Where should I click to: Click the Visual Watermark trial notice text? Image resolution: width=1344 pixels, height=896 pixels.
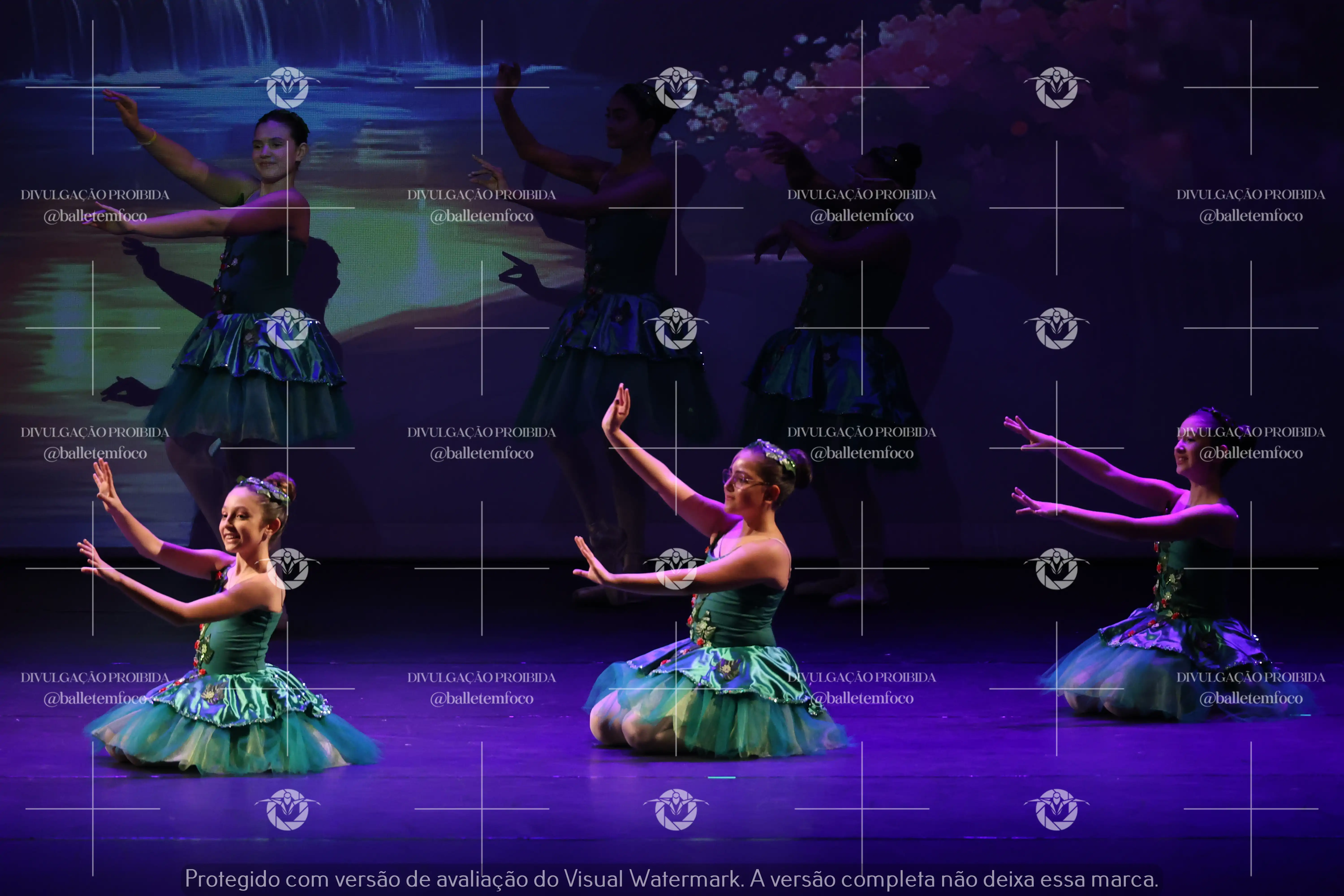[x=671, y=879]
